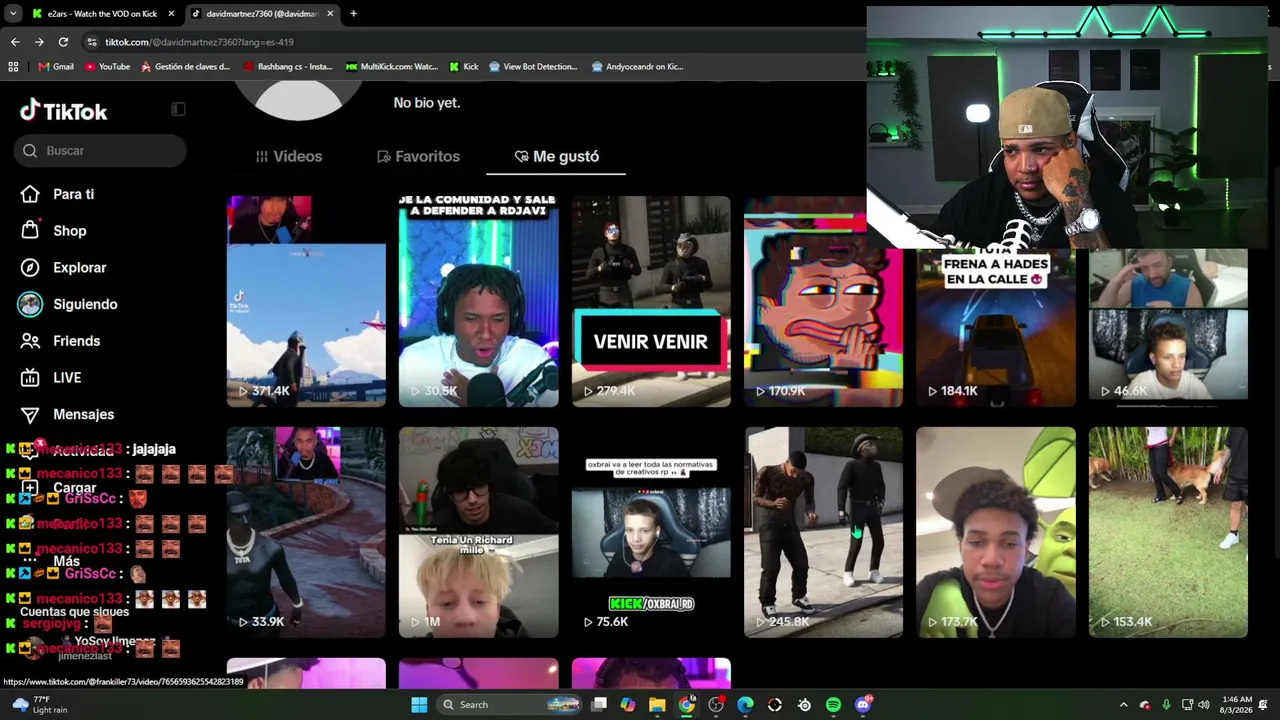Select the Me gustó tab
The width and height of the screenshot is (1280, 720).
pyautogui.click(x=556, y=156)
